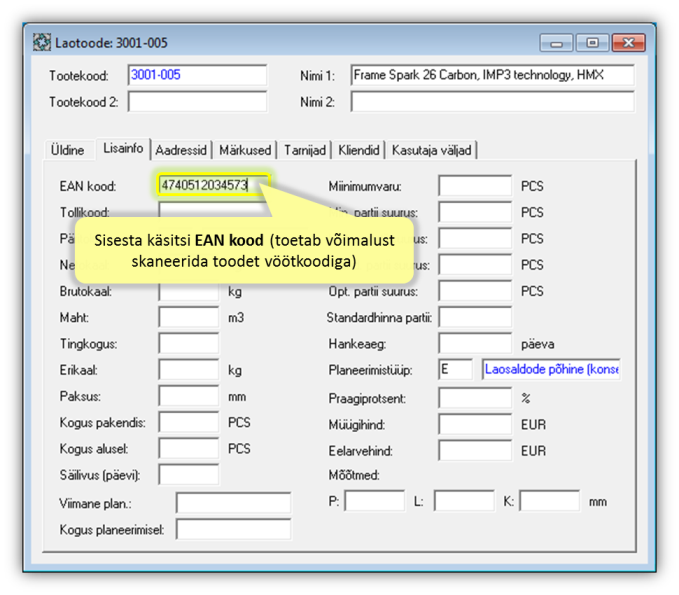Select the Lisainfo tab
The image size is (679, 595).
pos(123,149)
